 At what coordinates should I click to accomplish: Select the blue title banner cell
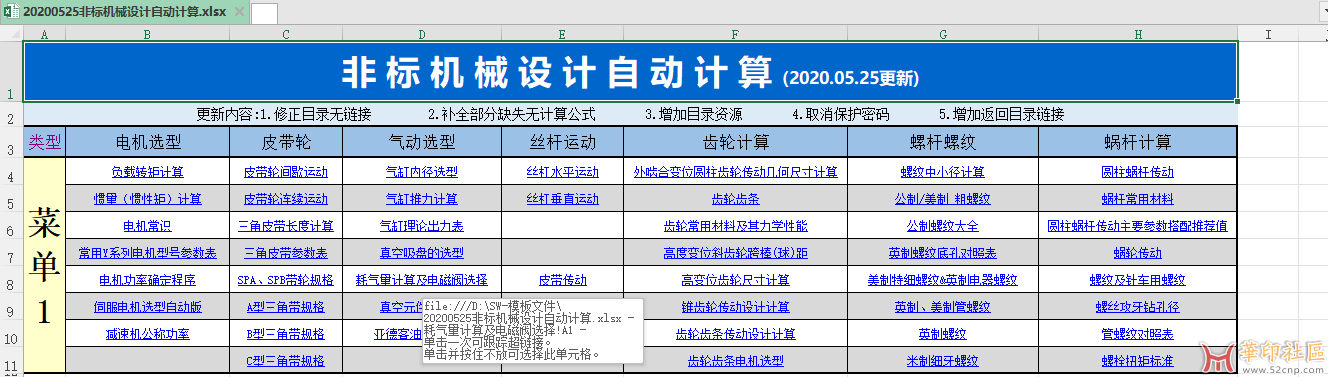click(630, 71)
